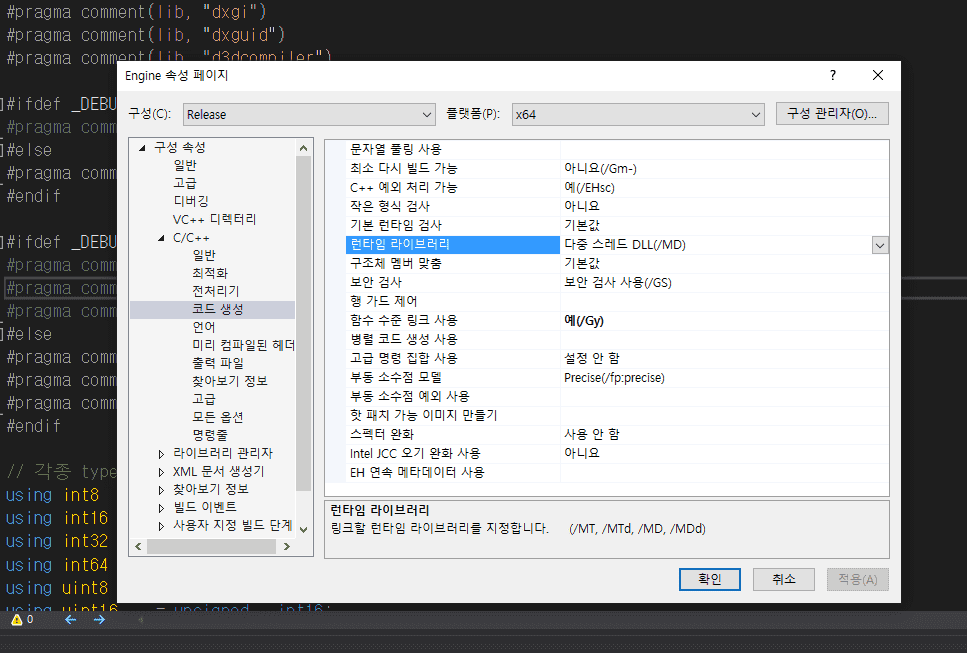Click the tree scroll left arrow
Screen dimensions: 967x653
click(138, 546)
